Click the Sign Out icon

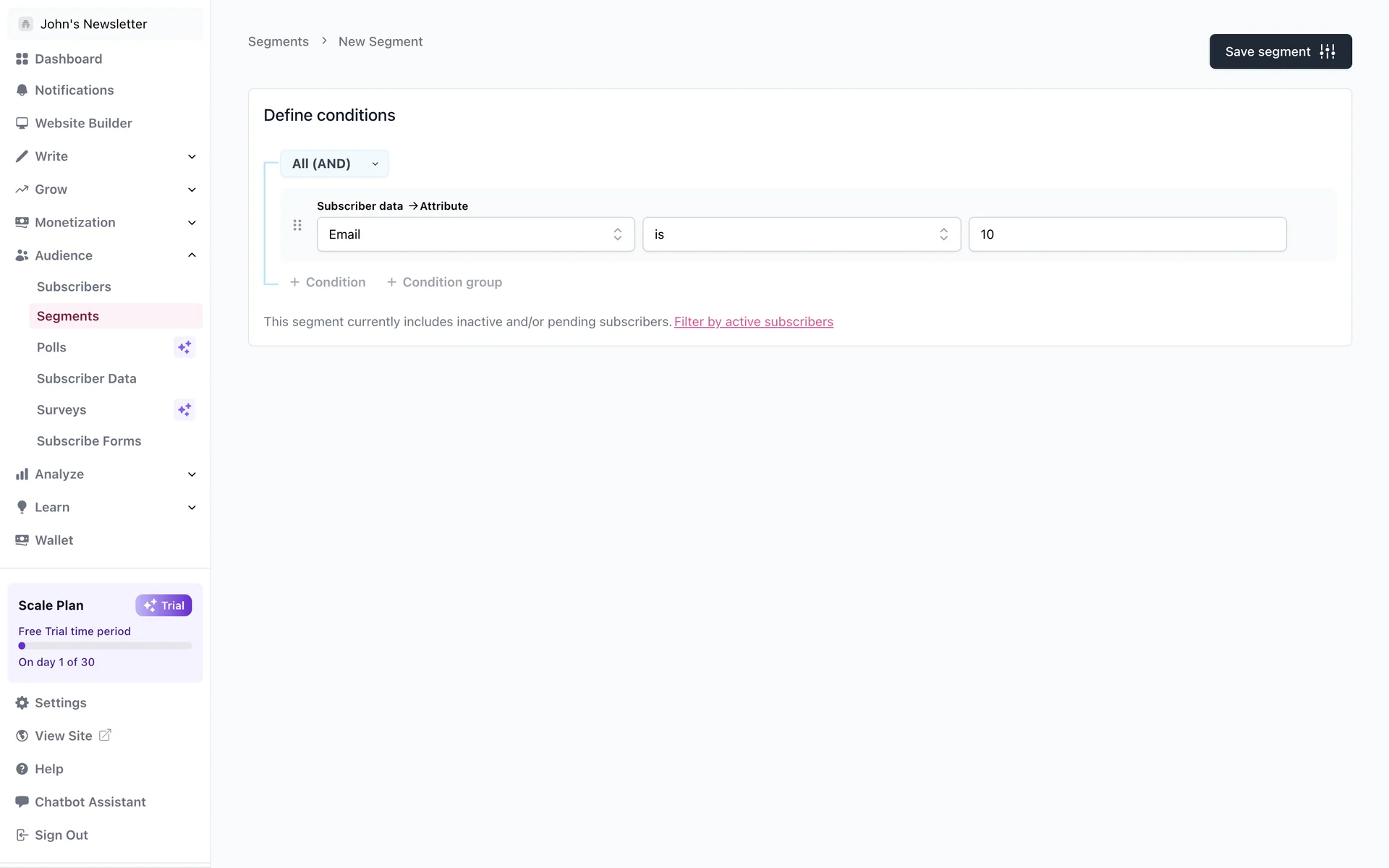(22, 835)
